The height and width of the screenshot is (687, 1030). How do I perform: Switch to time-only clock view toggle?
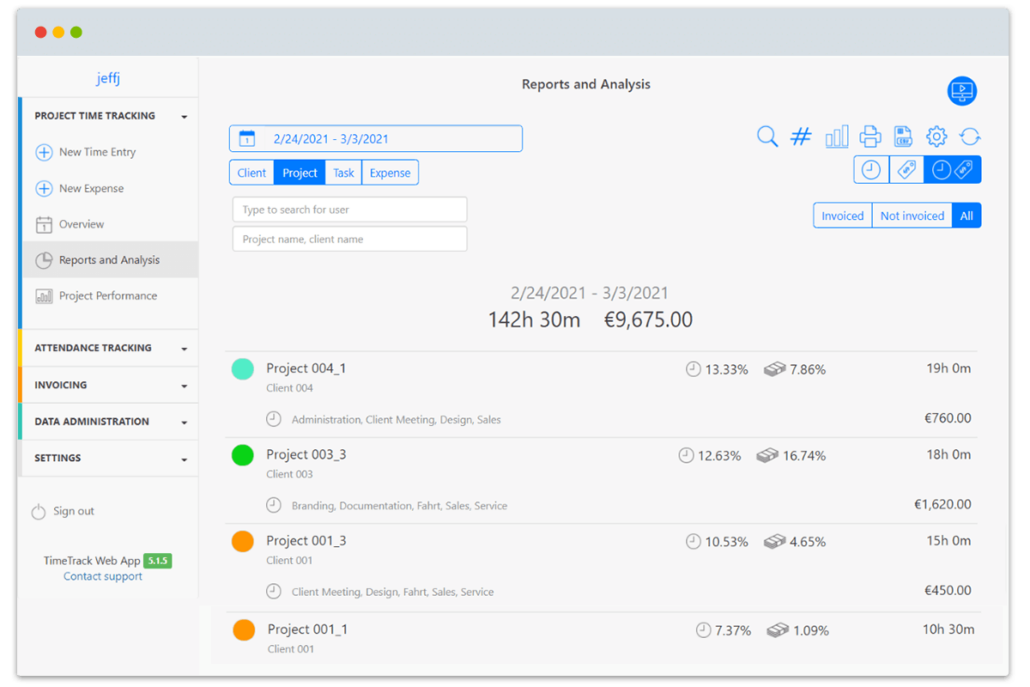(871, 170)
